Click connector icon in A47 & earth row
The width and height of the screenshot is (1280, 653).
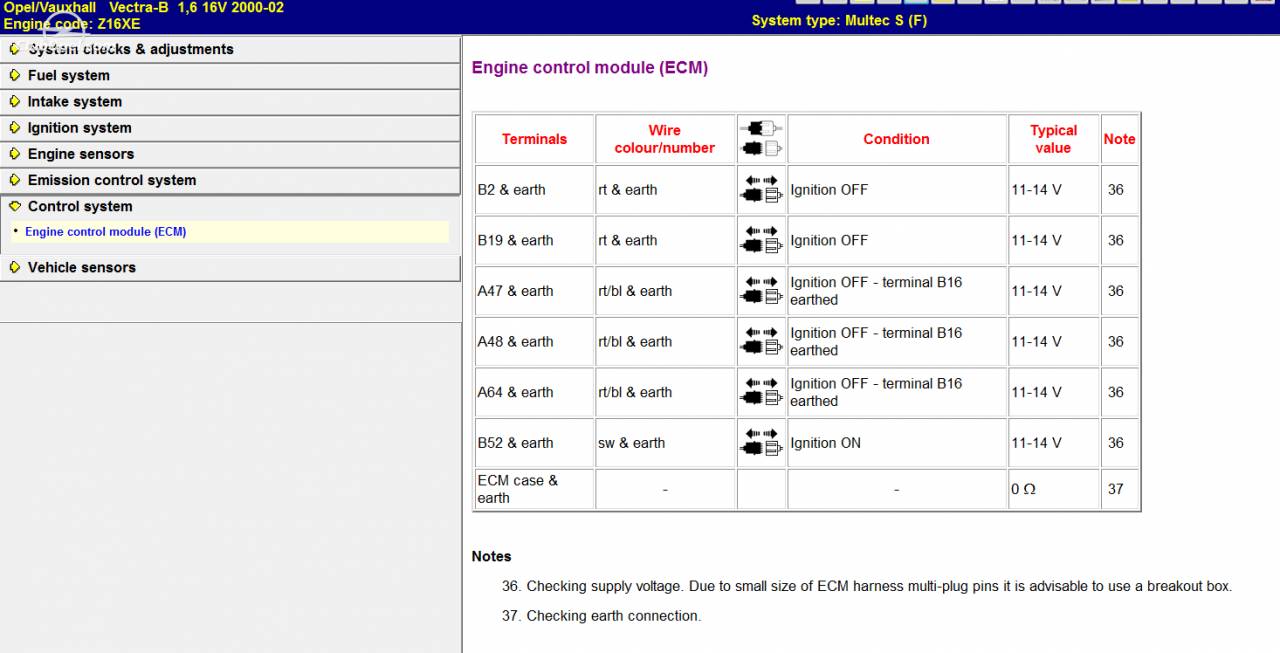point(761,291)
